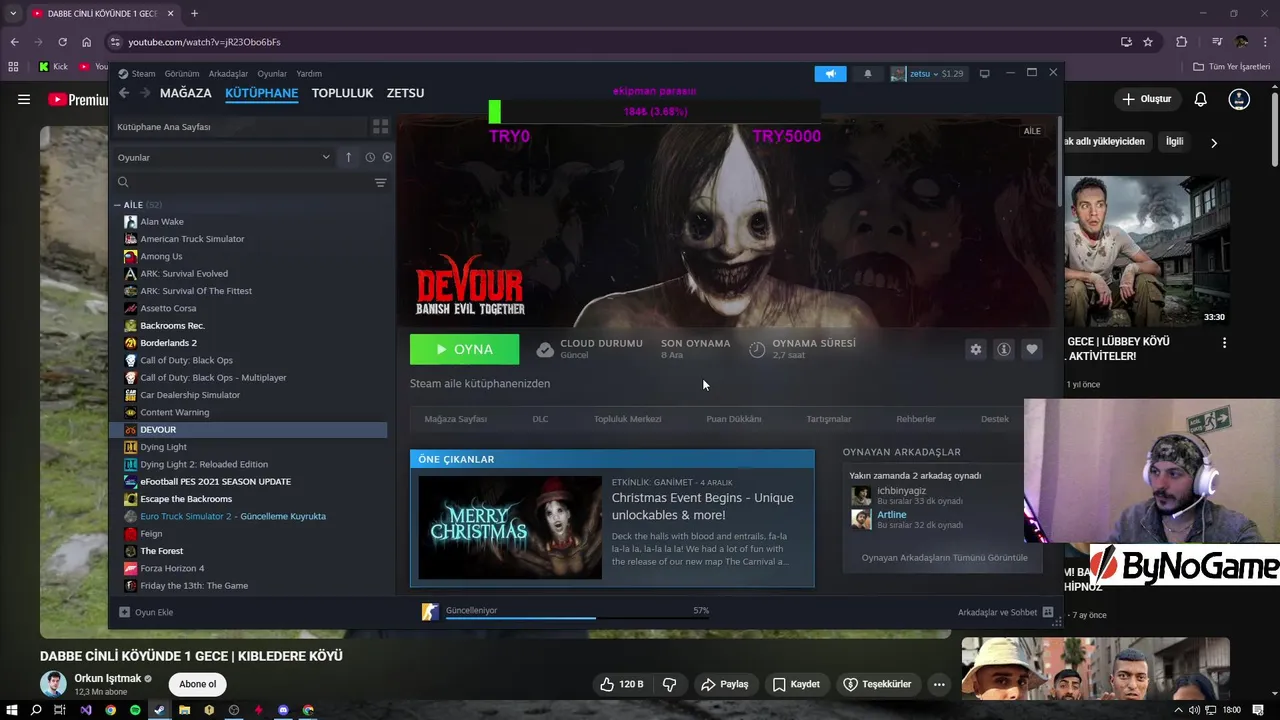Play DEVOUR with OYNA button
Image resolution: width=1280 pixels, height=720 pixels.
point(465,349)
